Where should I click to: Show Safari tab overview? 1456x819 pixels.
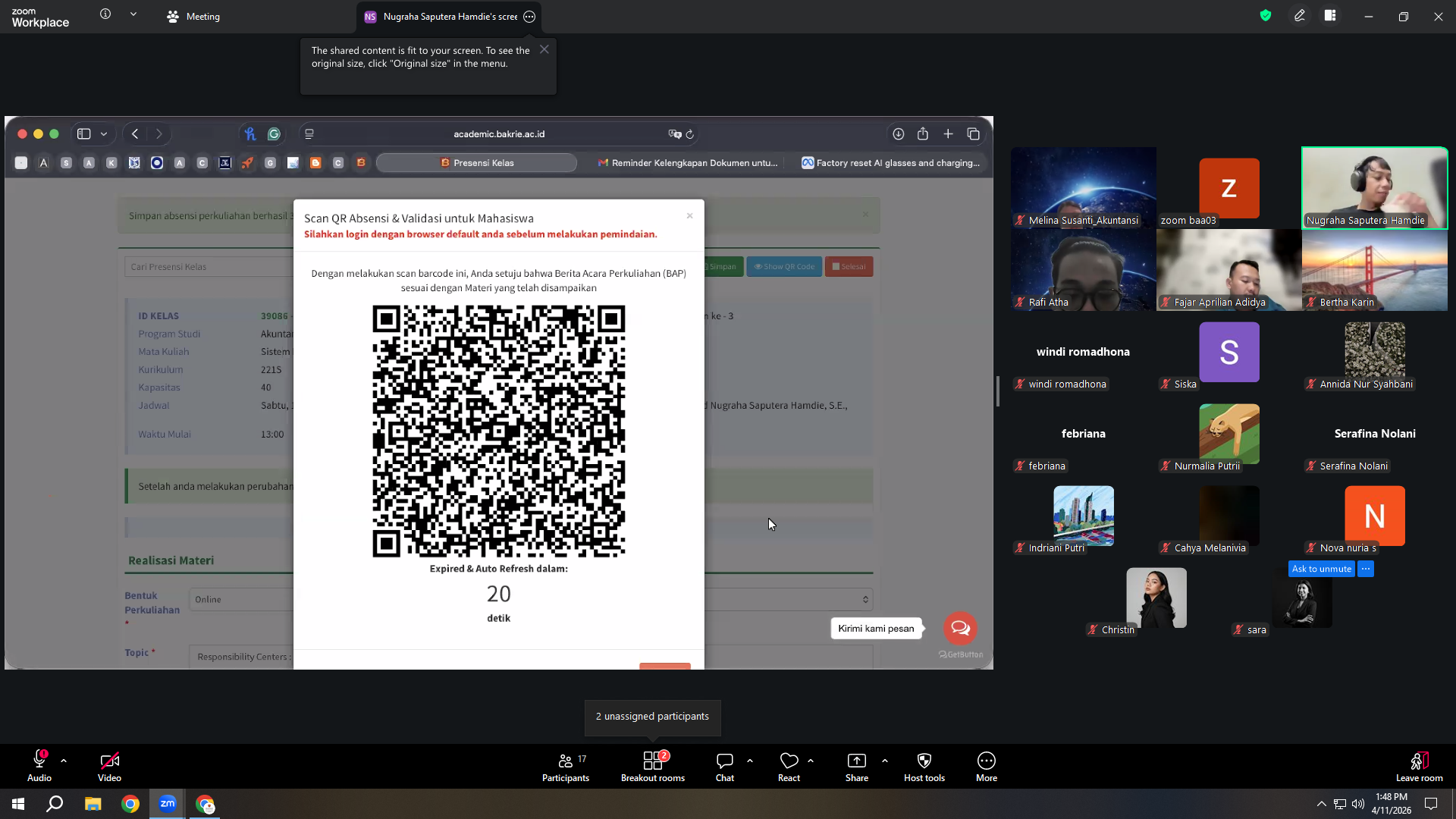pyautogui.click(x=974, y=134)
